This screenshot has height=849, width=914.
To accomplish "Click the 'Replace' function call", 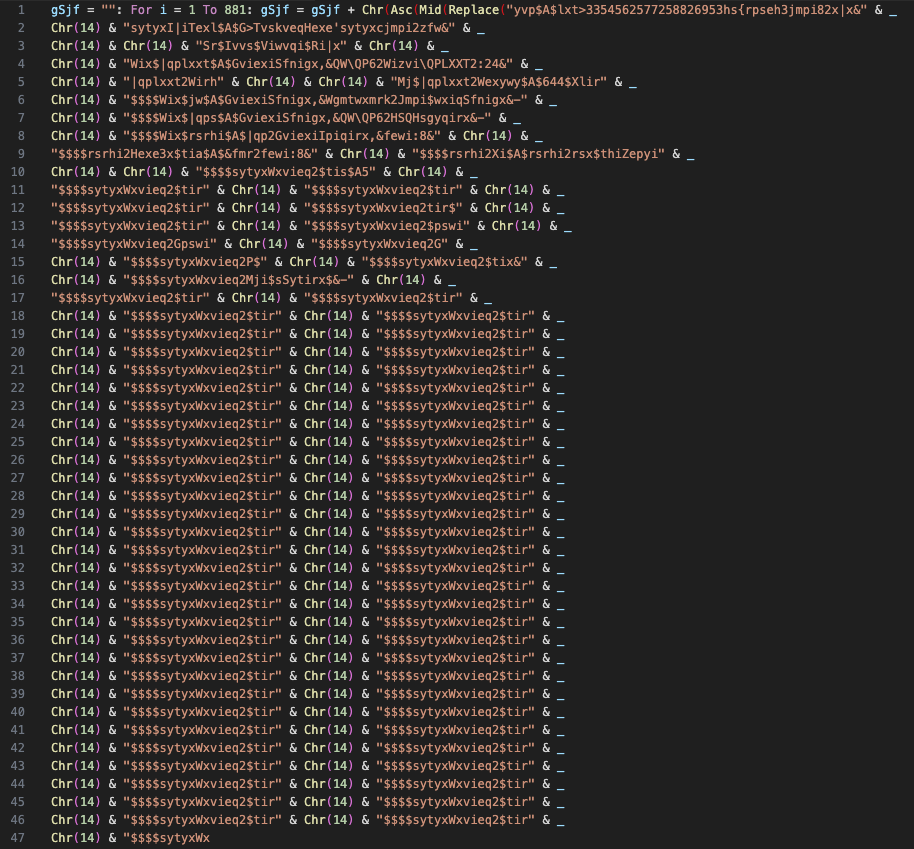I will point(473,10).
